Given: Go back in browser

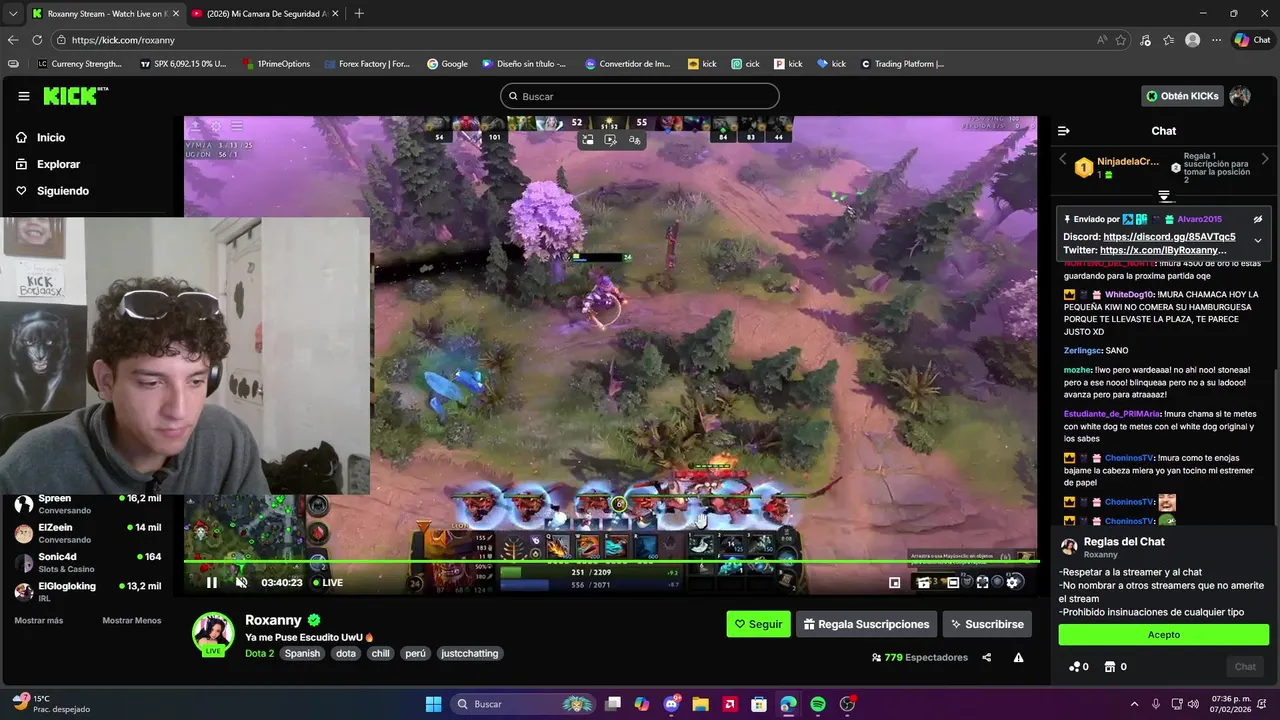Looking at the screenshot, I should (13, 40).
